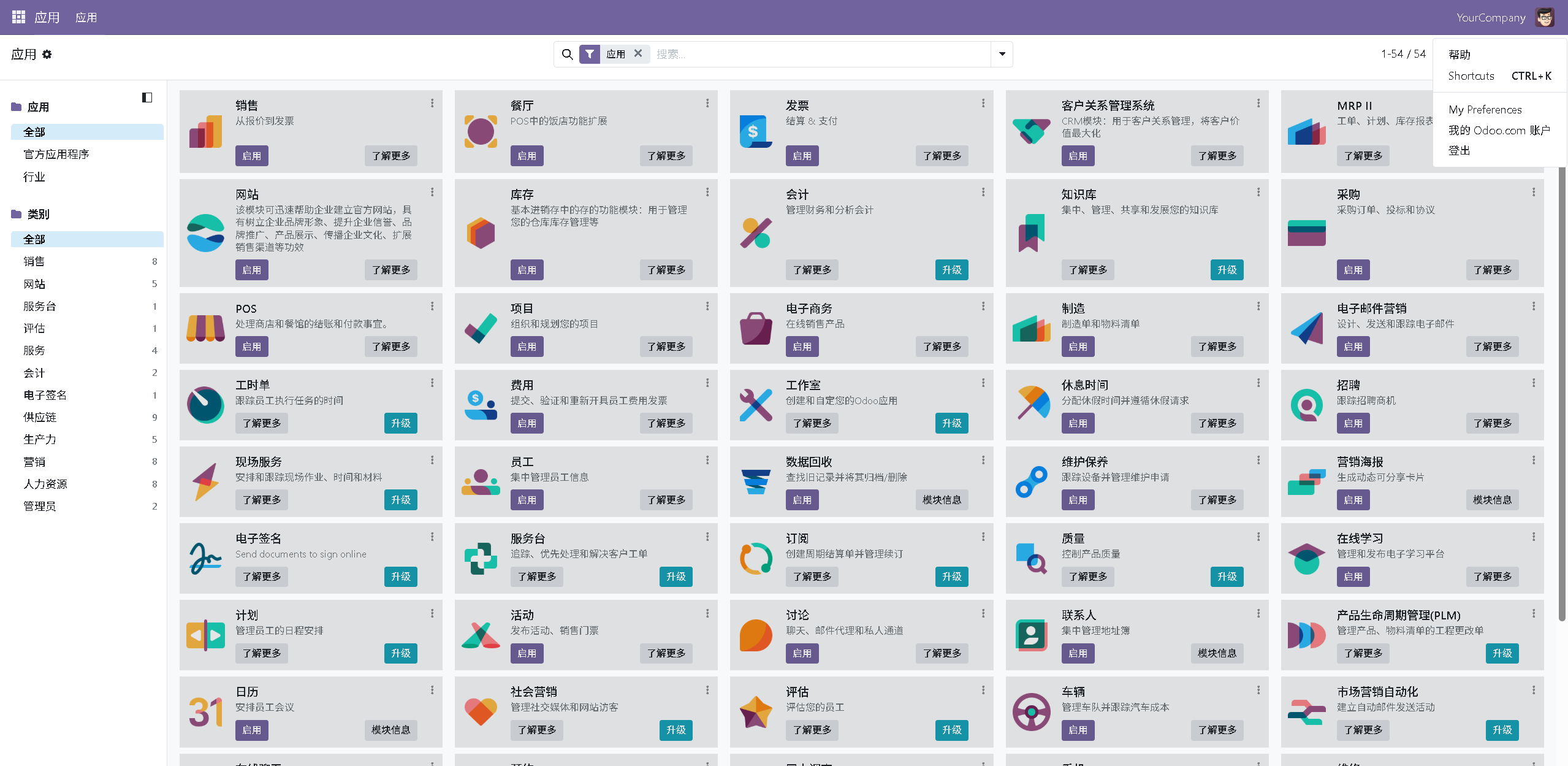Click the search magnifier icon

pyautogui.click(x=567, y=55)
